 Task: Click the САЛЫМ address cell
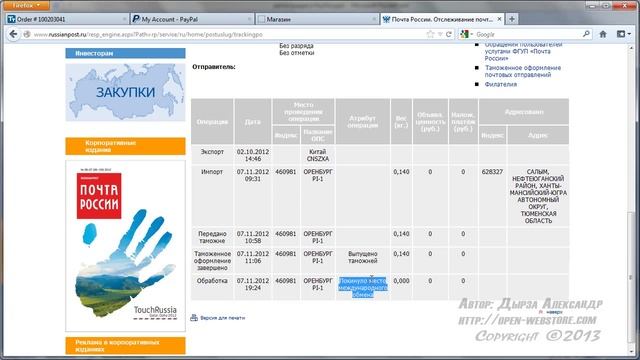pyautogui.click(x=538, y=196)
